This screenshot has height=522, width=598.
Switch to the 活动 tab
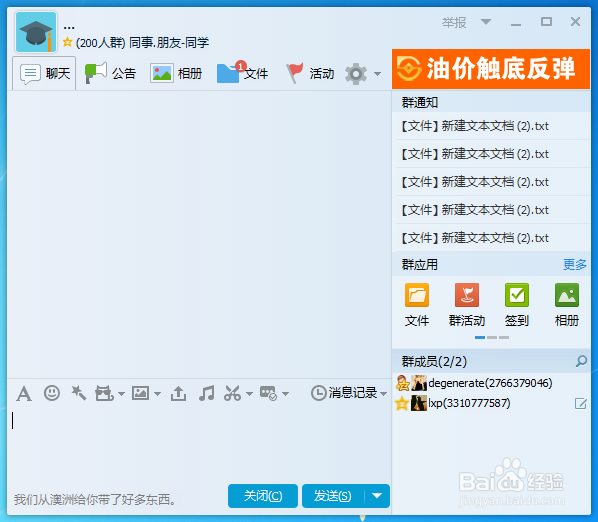coord(310,73)
